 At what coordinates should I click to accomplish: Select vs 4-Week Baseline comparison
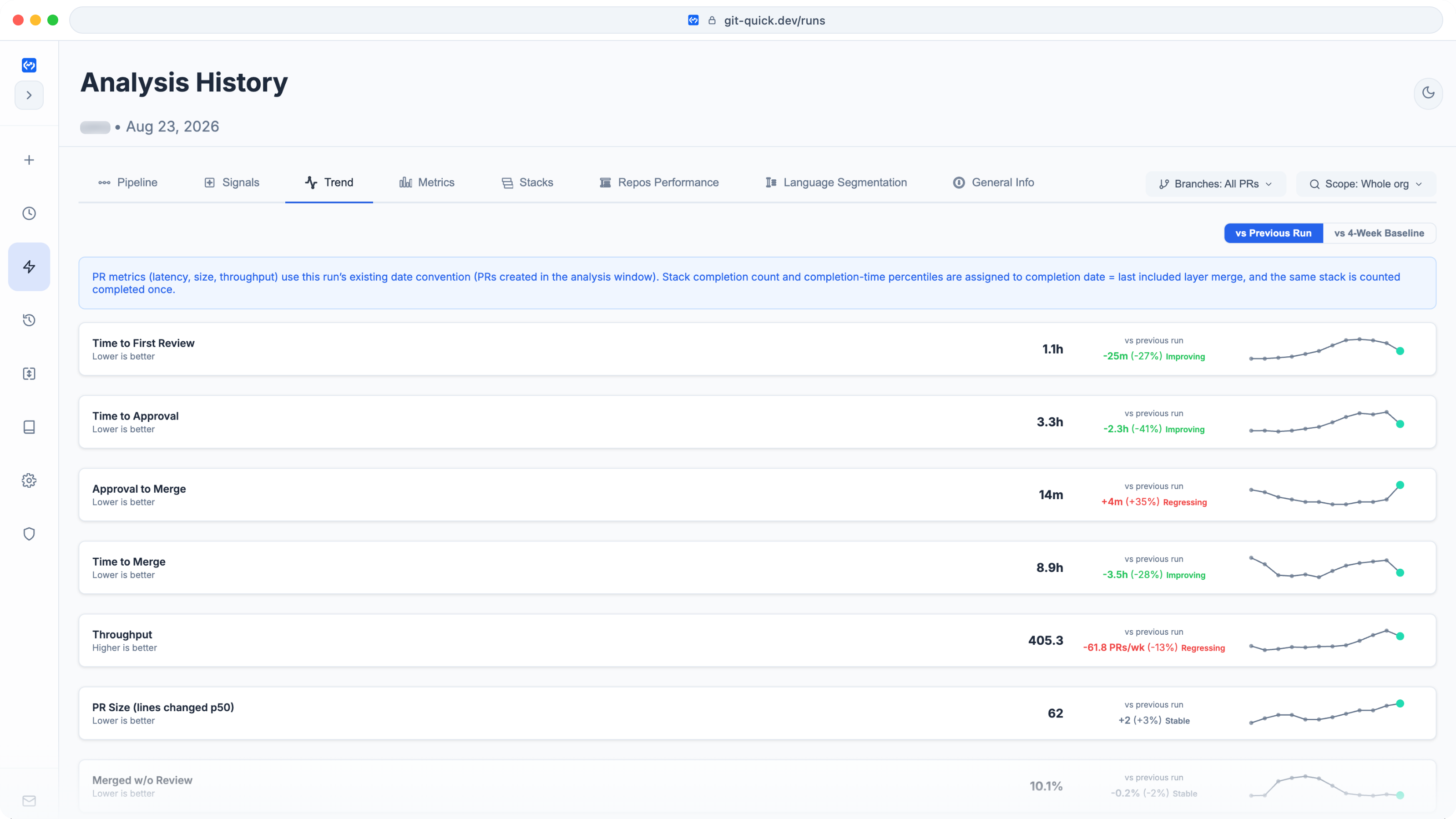point(1379,233)
